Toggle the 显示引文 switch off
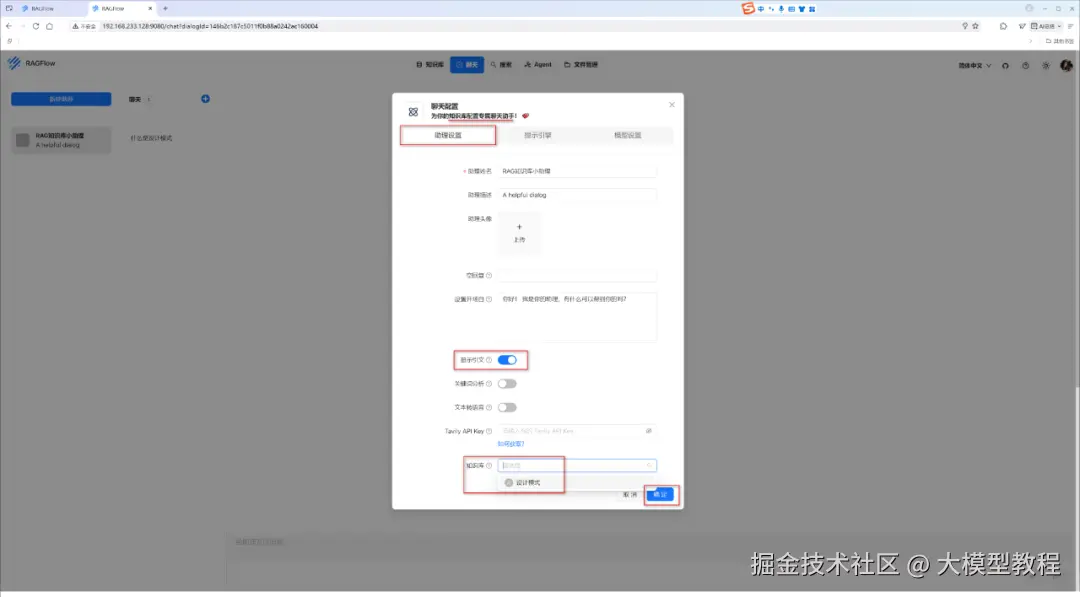 point(507,360)
